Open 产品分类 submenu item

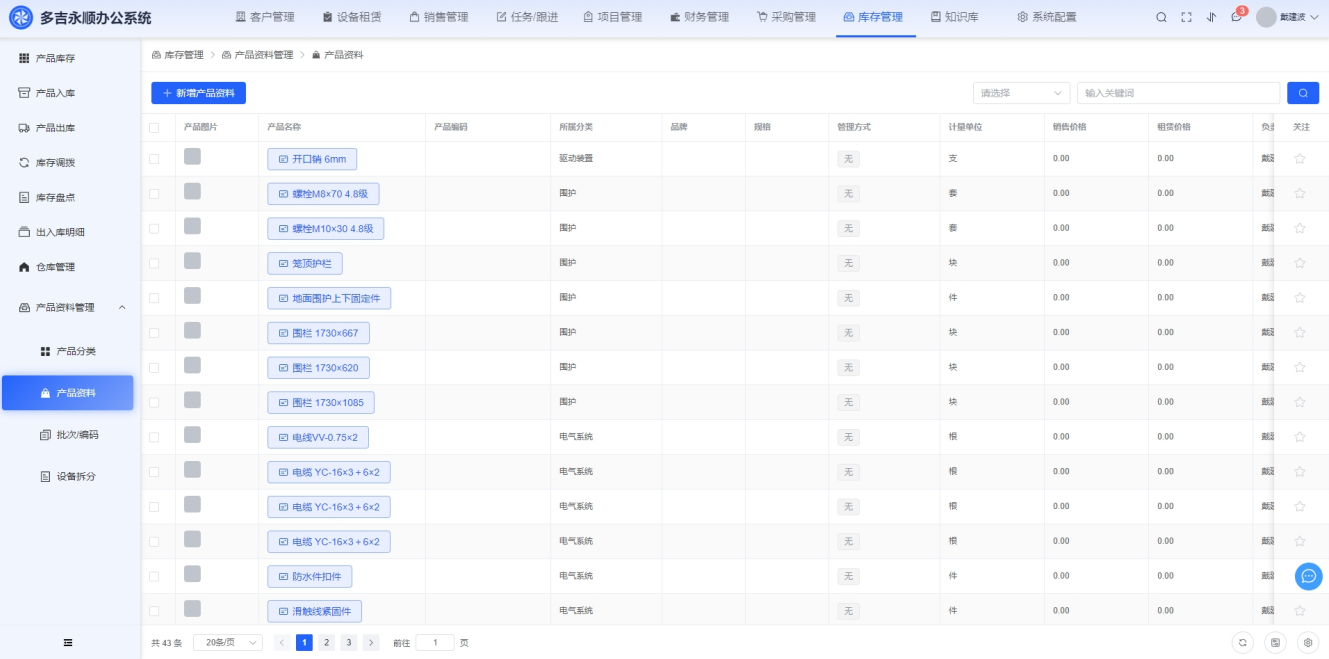click(x=68, y=351)
